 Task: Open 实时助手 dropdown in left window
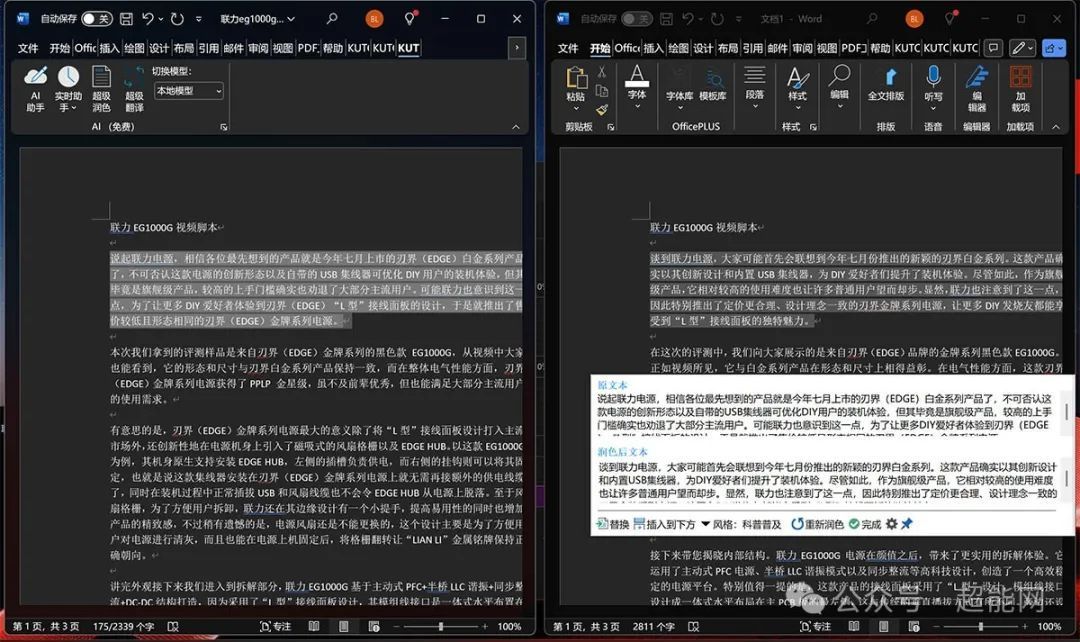tap(68, 88)
